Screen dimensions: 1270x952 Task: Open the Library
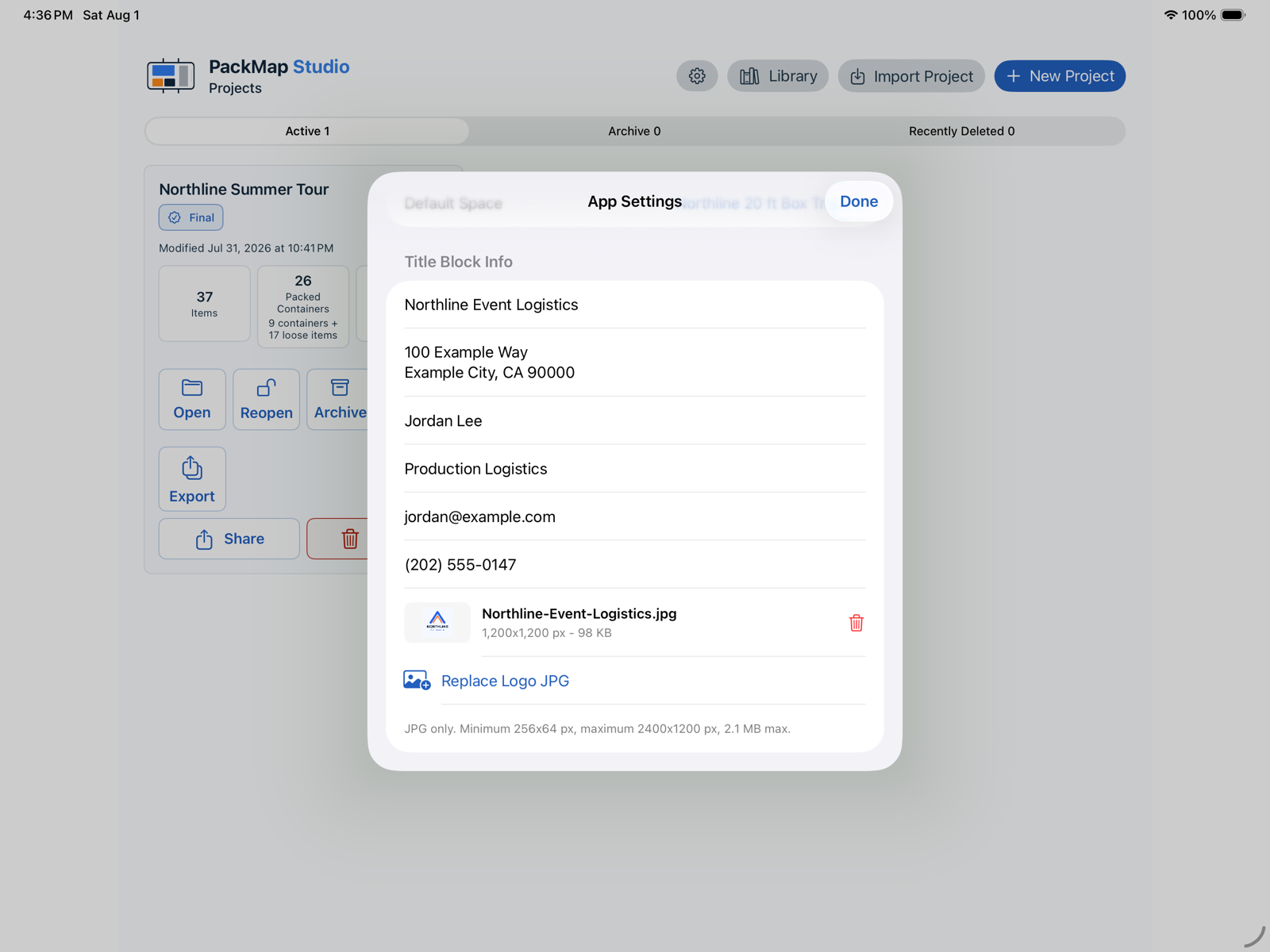[x=778, y=76]
